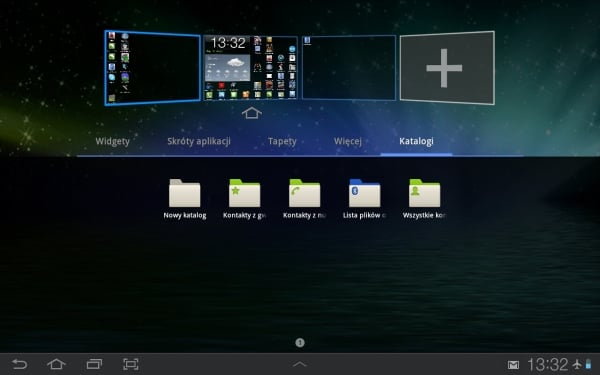Tap the battery status icon
600x375 pixels.
click(588, 364)
